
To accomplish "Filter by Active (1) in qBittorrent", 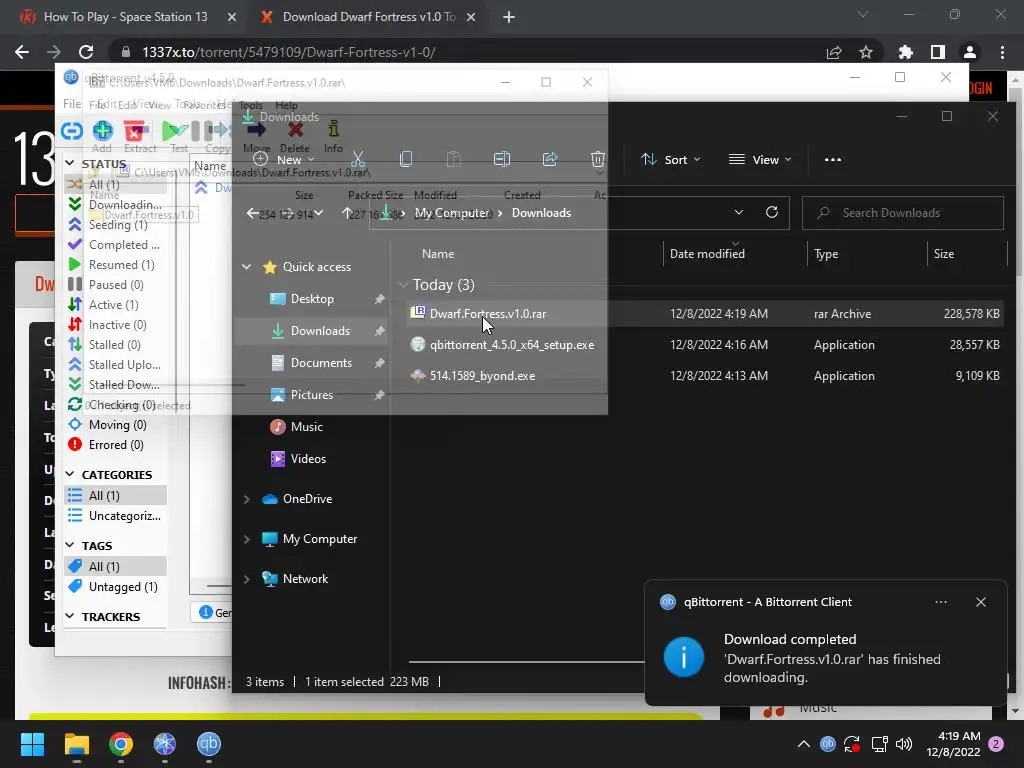I will coord(114,305).
